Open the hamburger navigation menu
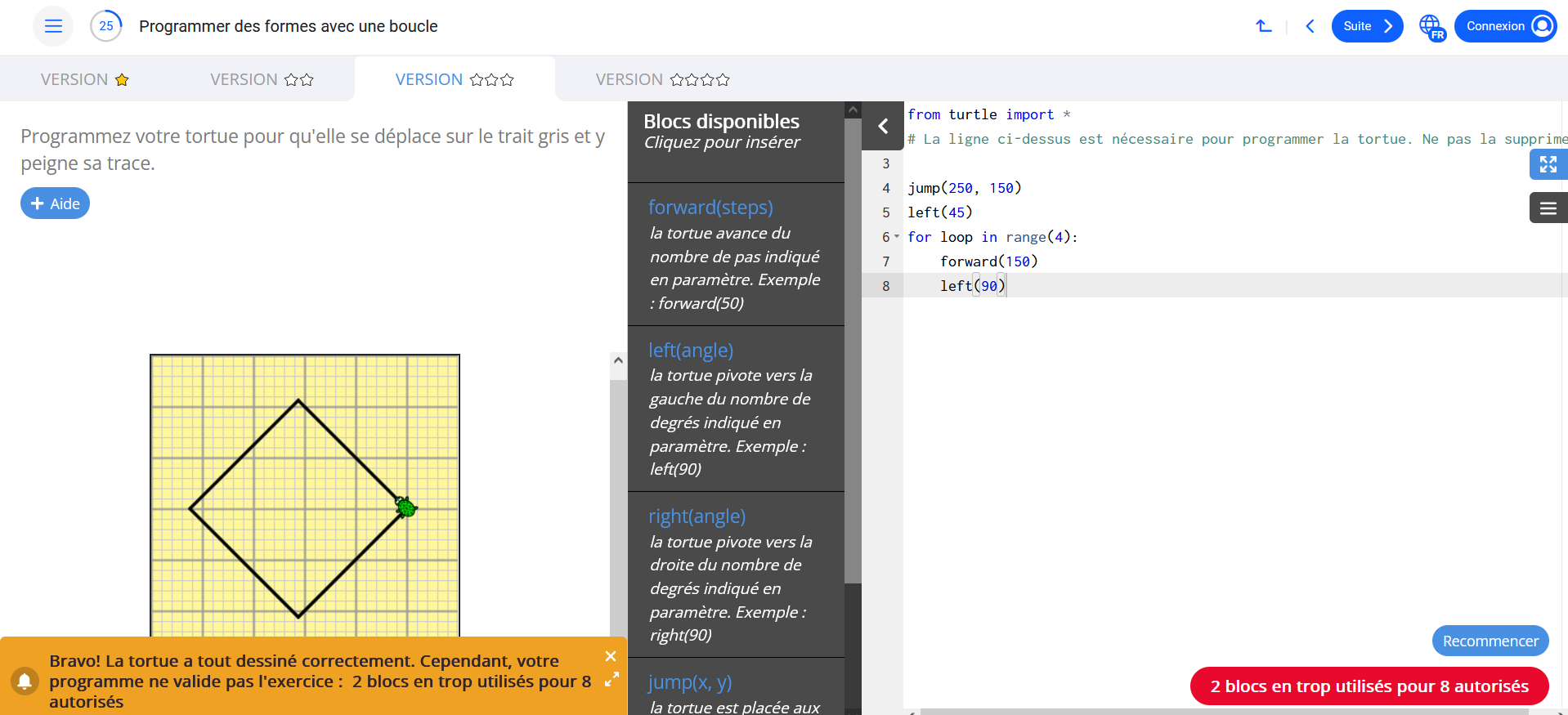 (53, 26)
